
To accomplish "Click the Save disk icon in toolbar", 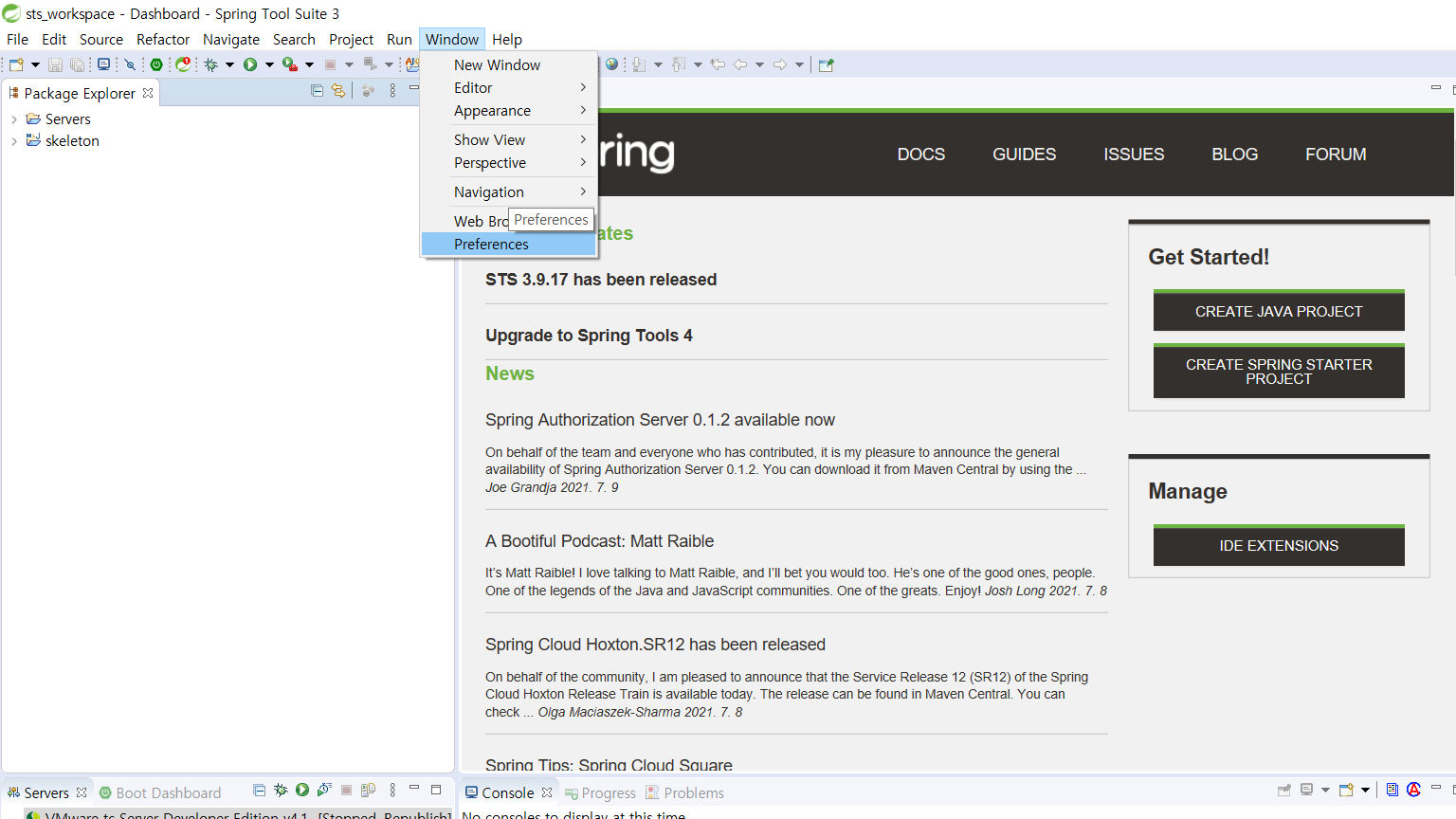I will click(55, 64).
